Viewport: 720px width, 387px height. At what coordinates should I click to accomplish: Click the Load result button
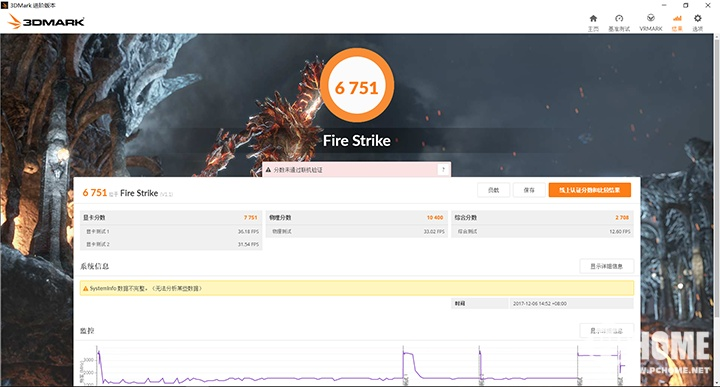coord(493,190)
